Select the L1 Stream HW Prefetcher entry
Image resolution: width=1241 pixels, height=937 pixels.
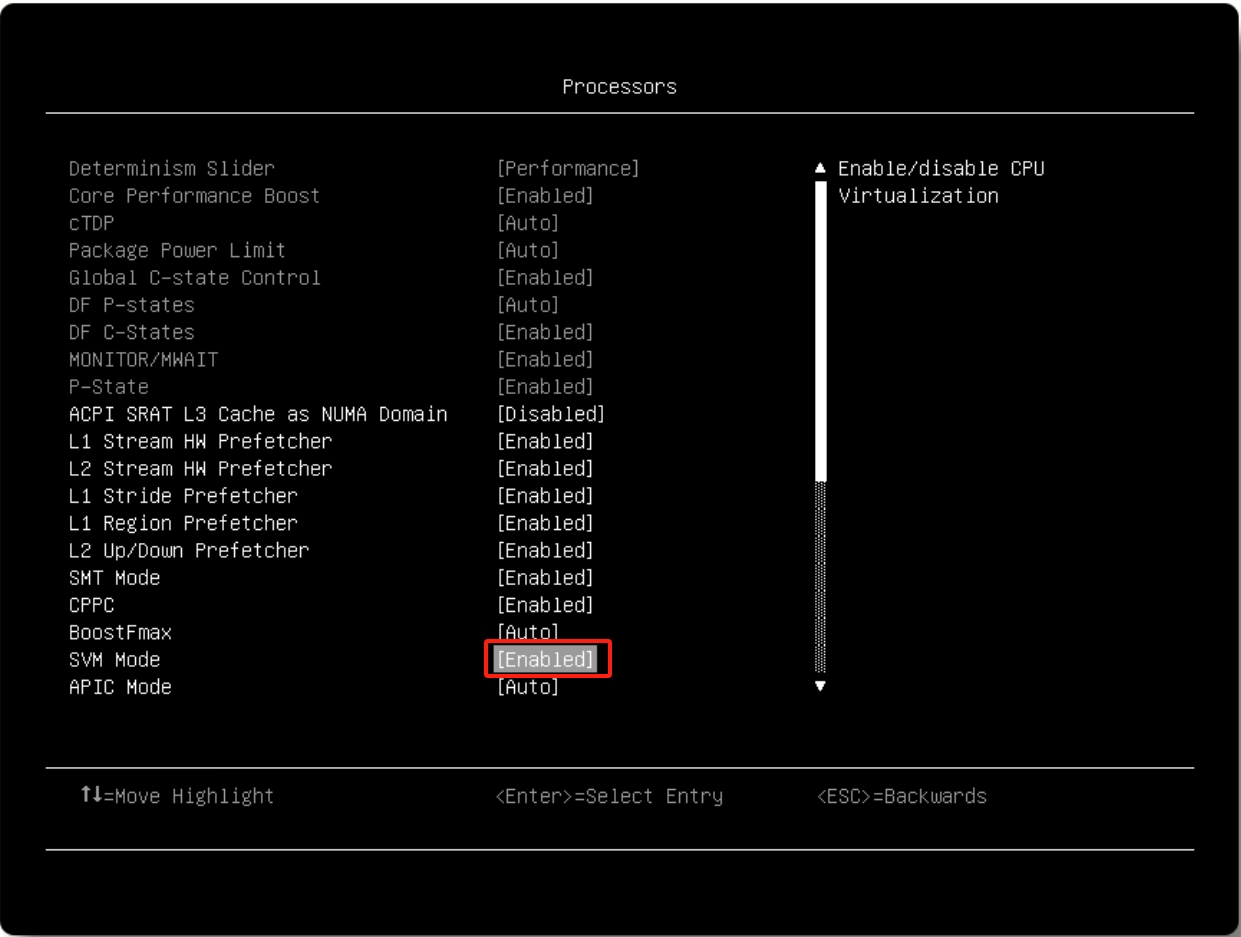click(x=200, y=441)
